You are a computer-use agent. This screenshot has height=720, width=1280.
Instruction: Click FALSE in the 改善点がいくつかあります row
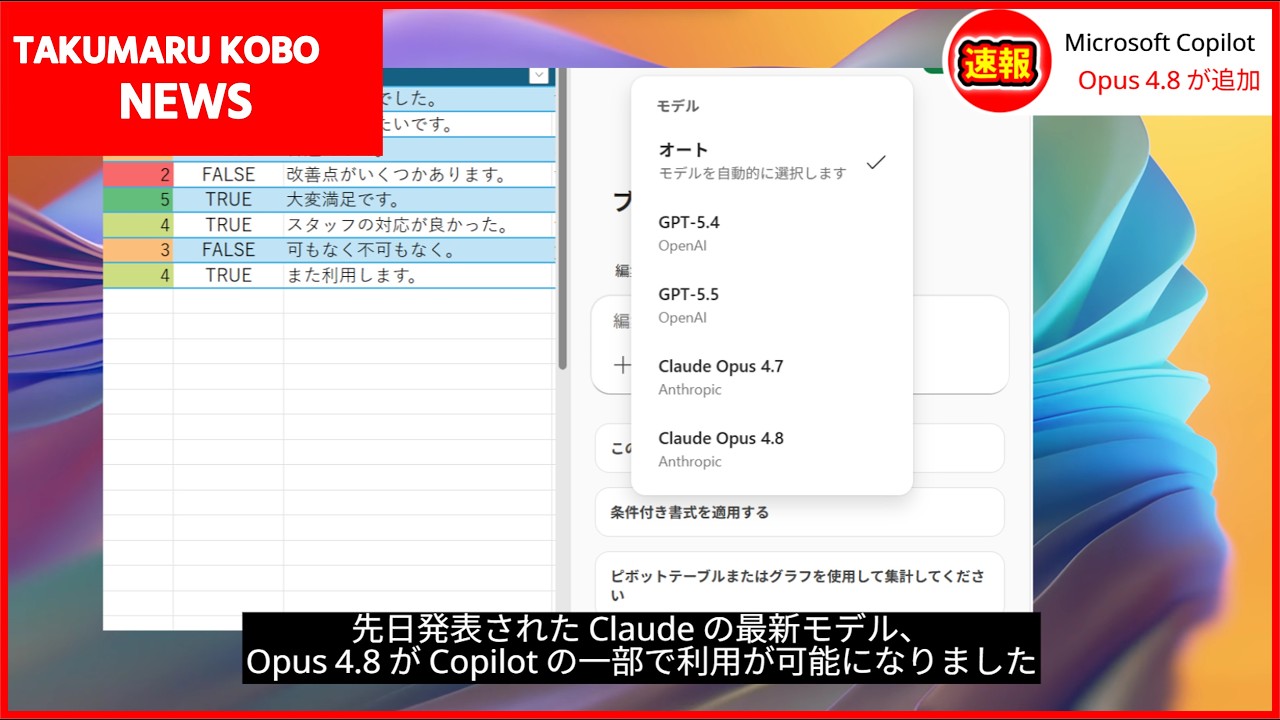228,175
